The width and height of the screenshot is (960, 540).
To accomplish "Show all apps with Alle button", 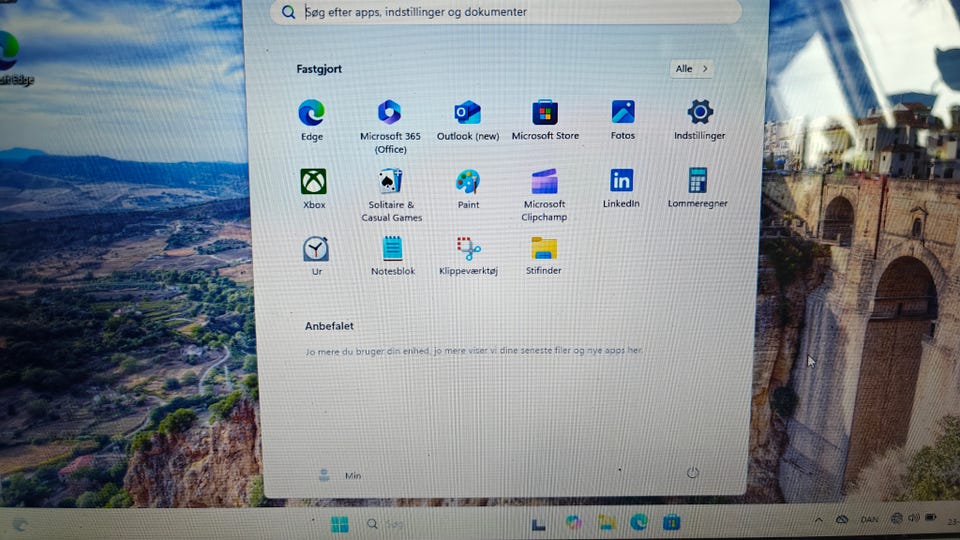I will pos(691,69).
